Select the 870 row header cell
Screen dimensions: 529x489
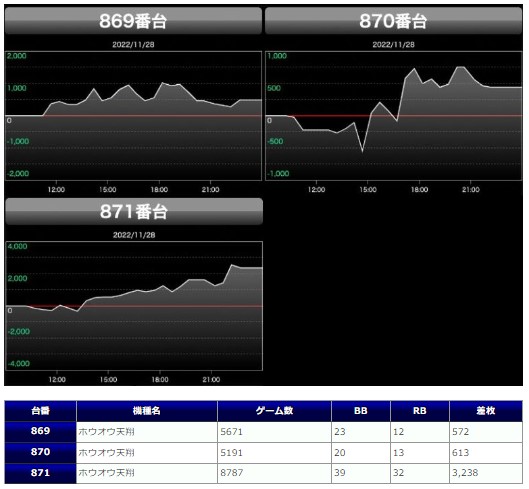(40, 452)
